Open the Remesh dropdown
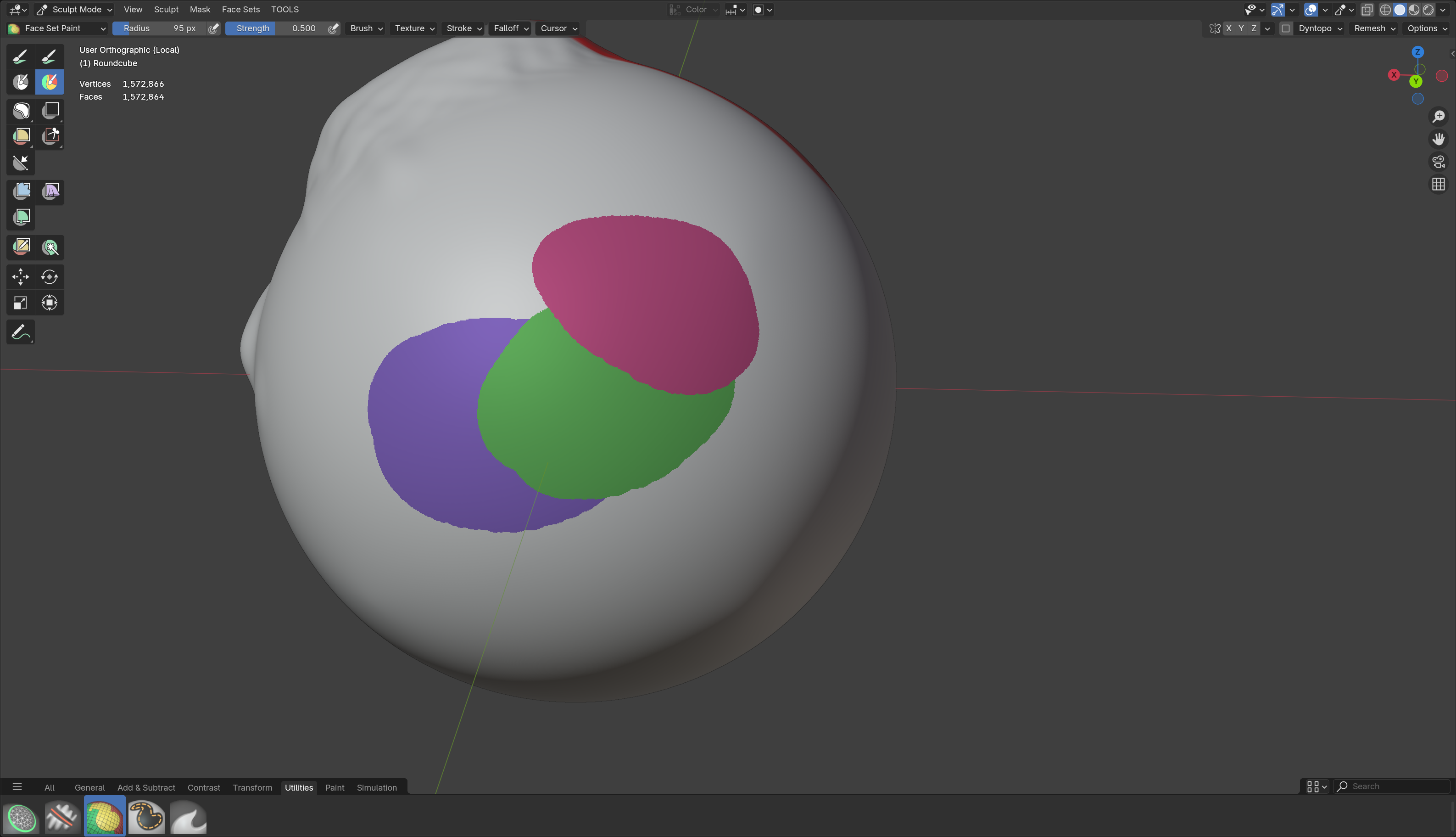Screen dimensions: 1456x837 click(x=1374, y=28)
